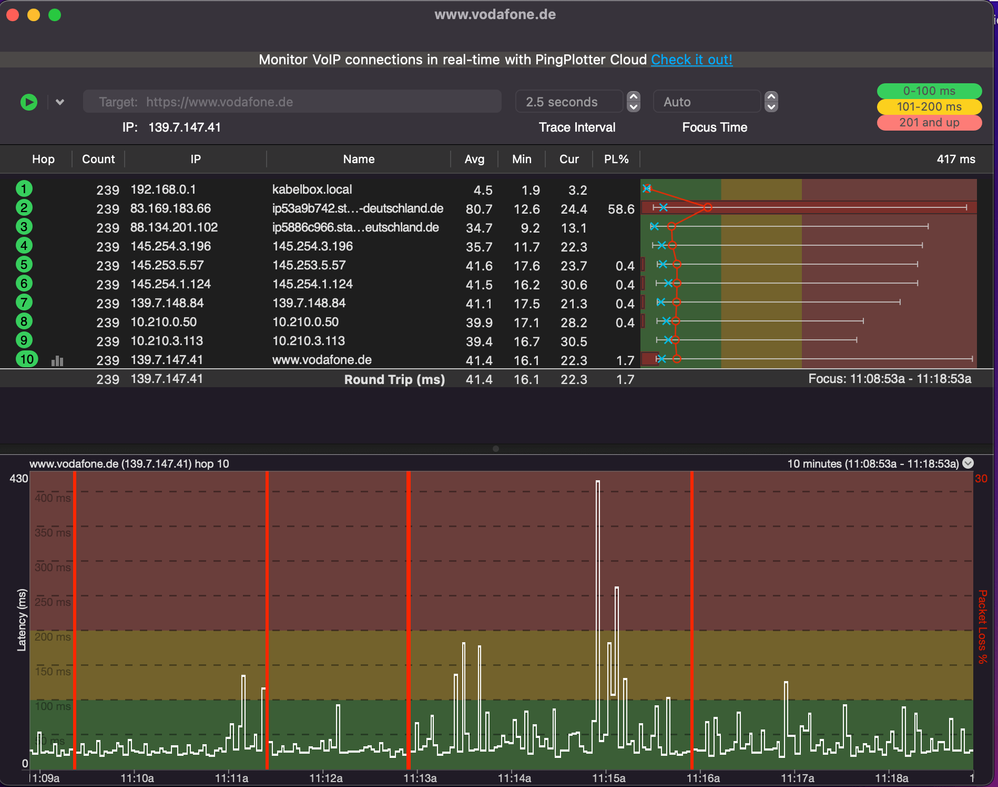The width and height of the screenshot is (998, 787).
Task: Open the Auto Focus Time combo box
Action: coord(706,102)
